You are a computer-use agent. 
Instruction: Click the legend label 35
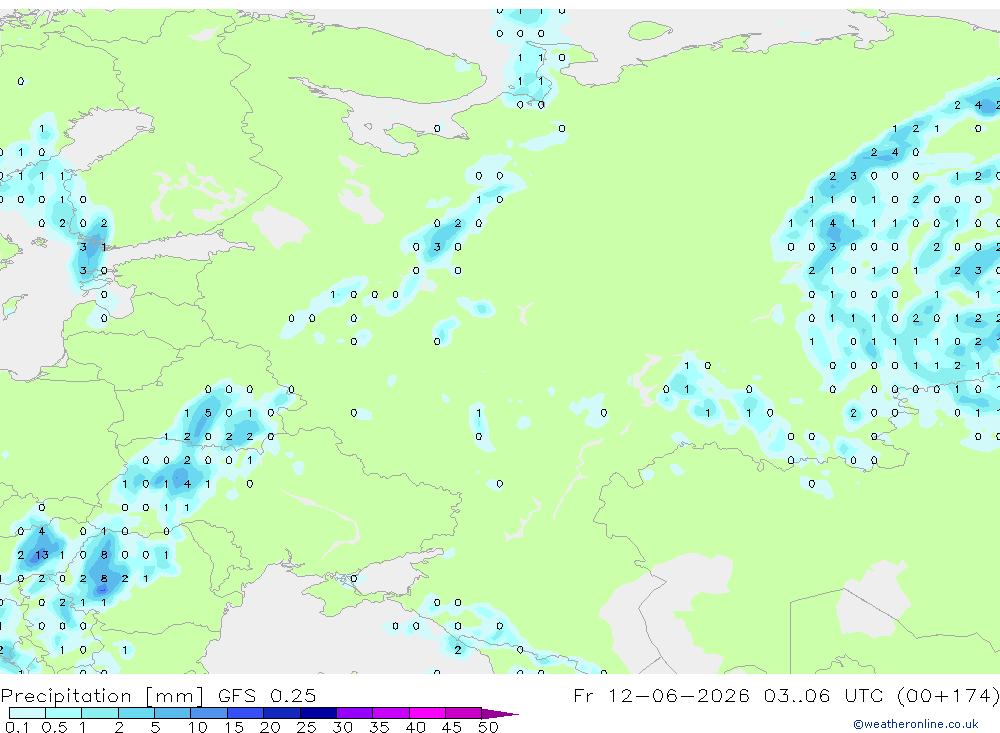click(x=379, y=727)
